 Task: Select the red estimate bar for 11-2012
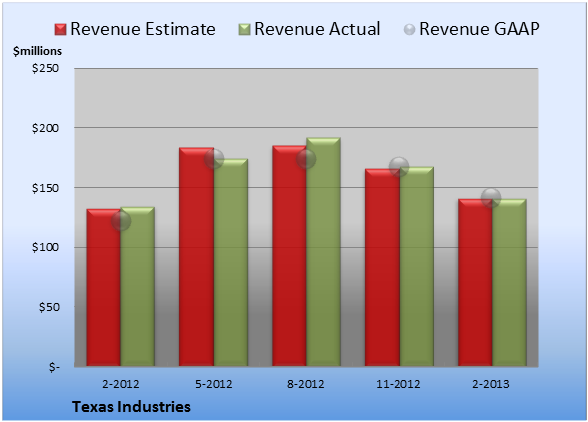382,267
